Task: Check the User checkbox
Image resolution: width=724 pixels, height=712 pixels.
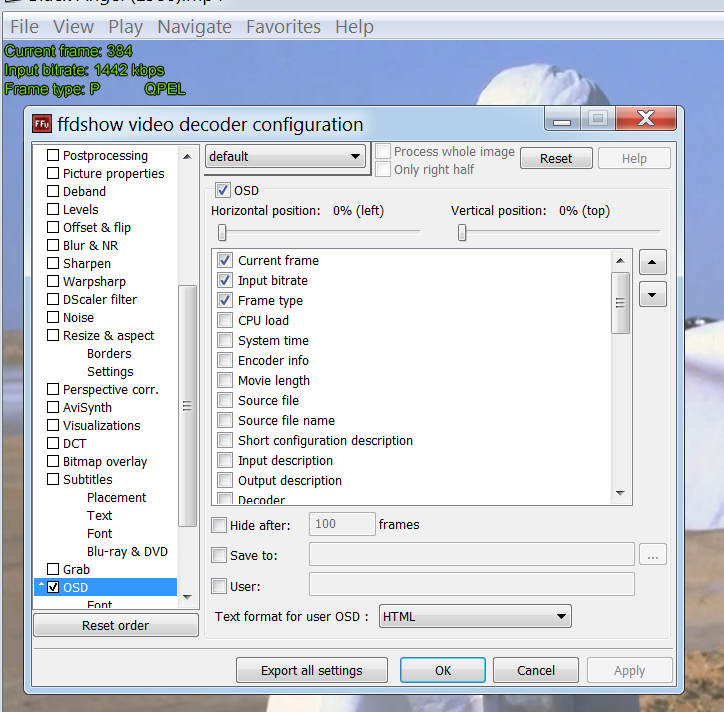Action: pos(219,586)
